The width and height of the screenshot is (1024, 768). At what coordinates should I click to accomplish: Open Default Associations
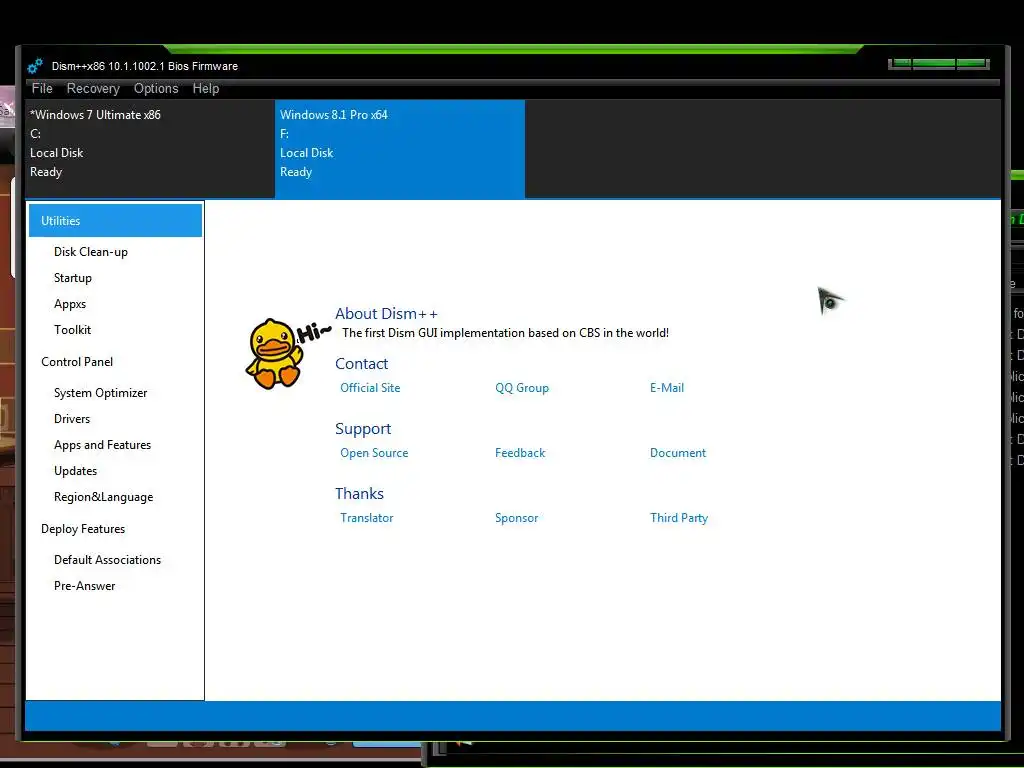pos(107,560)
